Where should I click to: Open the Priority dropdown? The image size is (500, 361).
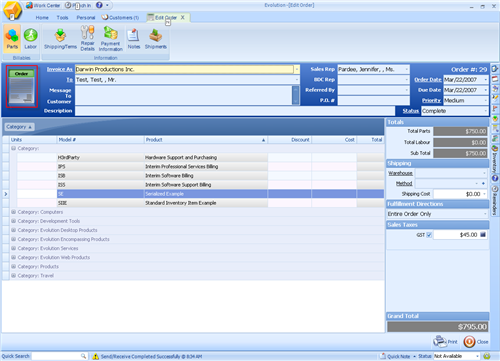click(x=486, y=100)
